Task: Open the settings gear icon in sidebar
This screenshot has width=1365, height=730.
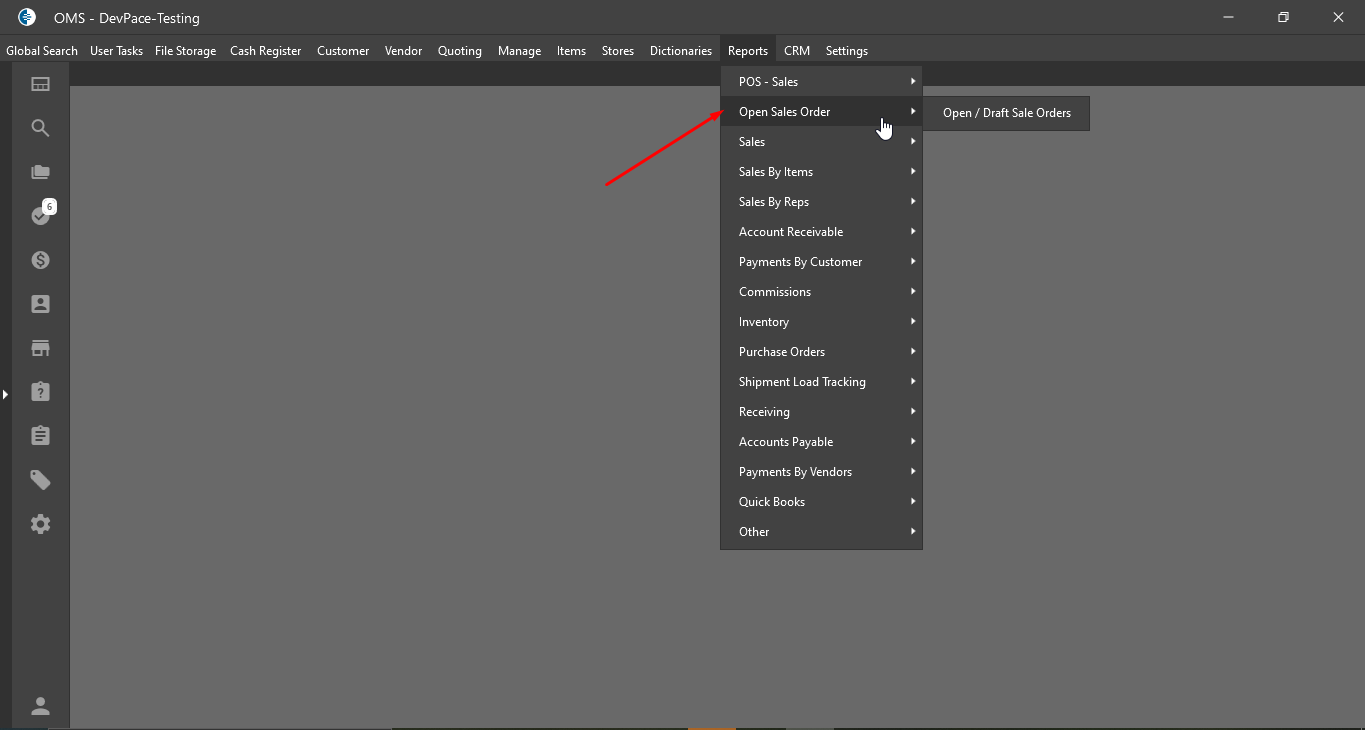Action: 40,524
